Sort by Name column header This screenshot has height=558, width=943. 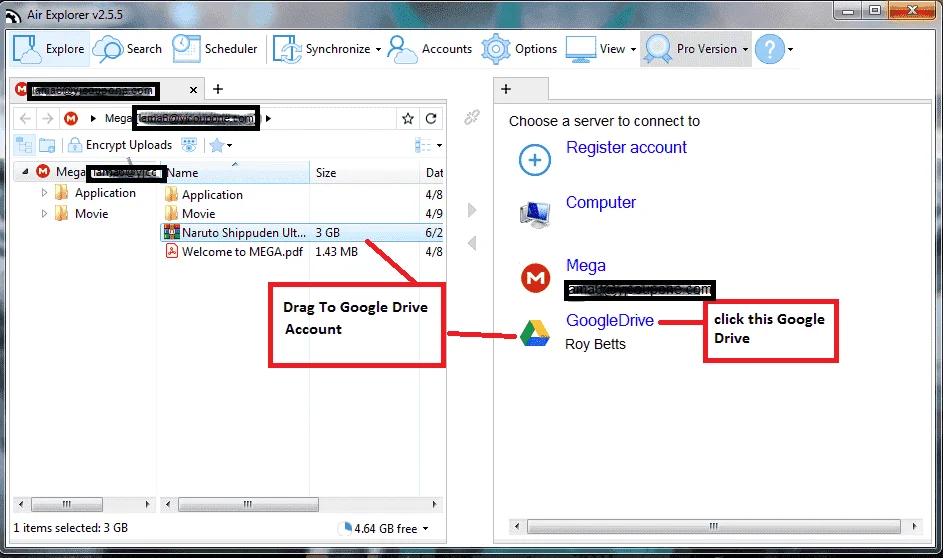(235, 173)
